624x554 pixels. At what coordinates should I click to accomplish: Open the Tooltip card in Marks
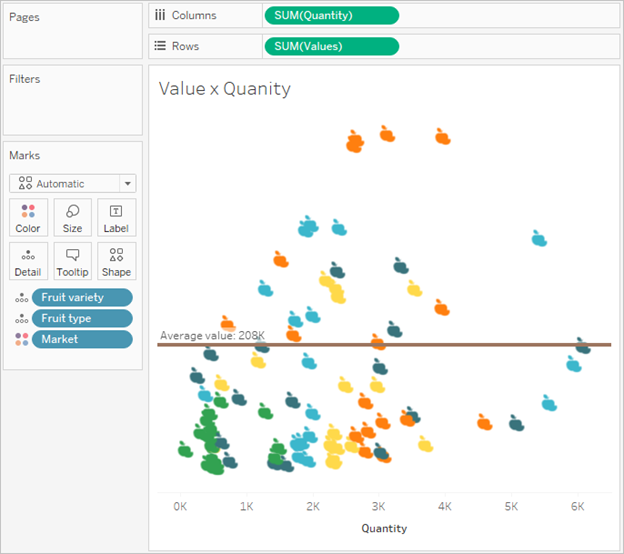72,261
